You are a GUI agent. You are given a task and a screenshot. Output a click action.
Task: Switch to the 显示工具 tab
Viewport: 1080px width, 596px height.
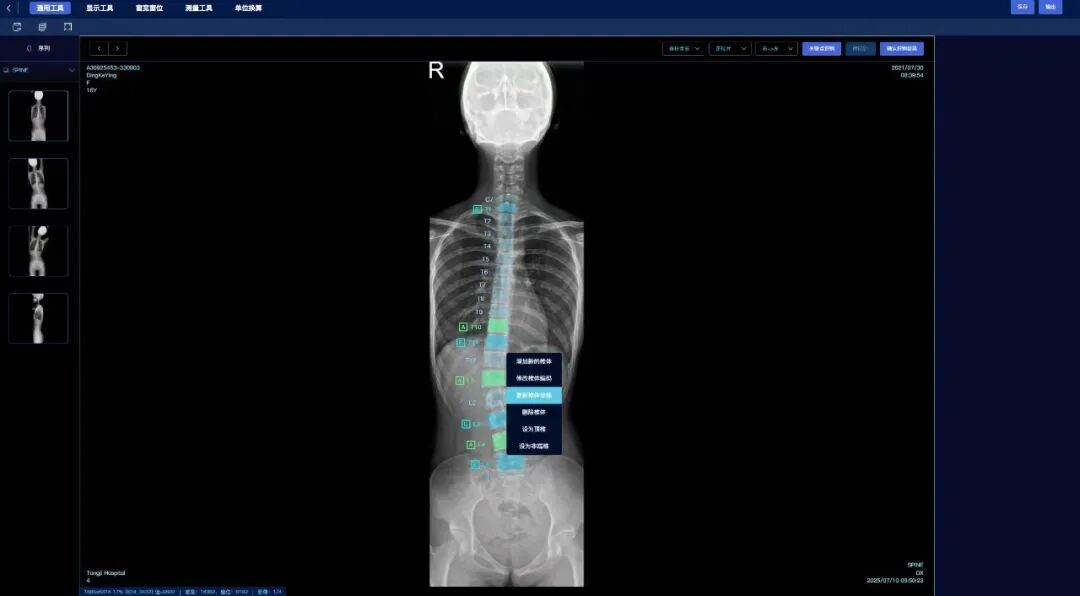tap(100, 8)
